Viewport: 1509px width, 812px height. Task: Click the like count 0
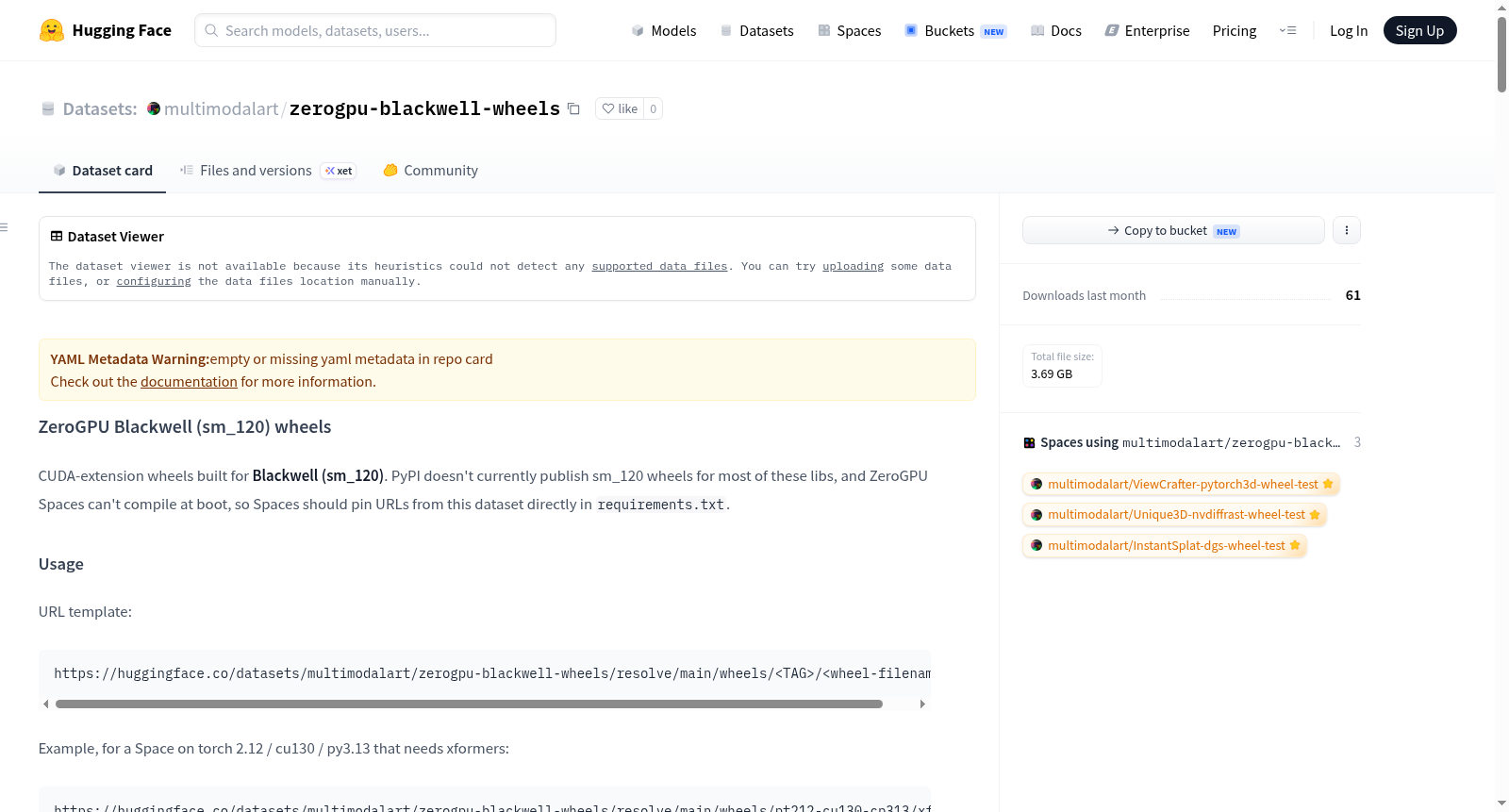[x=653, y=108]
